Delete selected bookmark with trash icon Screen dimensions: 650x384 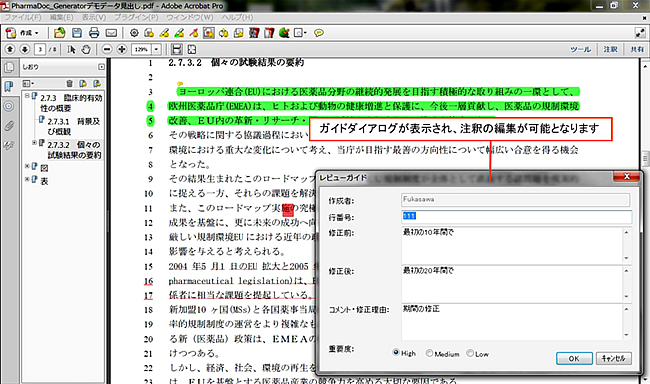(69, 84)
